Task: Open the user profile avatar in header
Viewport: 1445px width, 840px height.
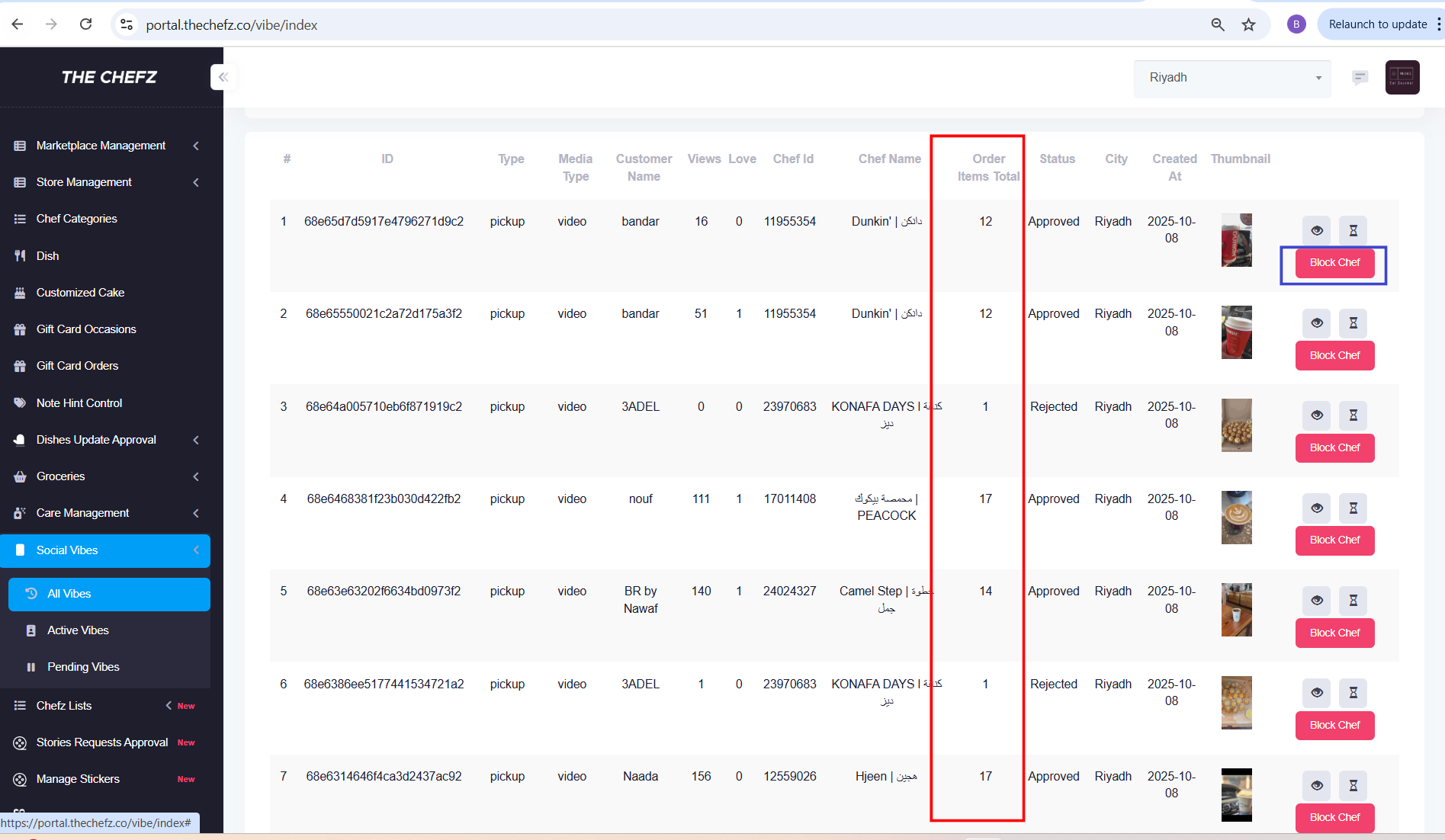Action: [x=1402, y=78]
